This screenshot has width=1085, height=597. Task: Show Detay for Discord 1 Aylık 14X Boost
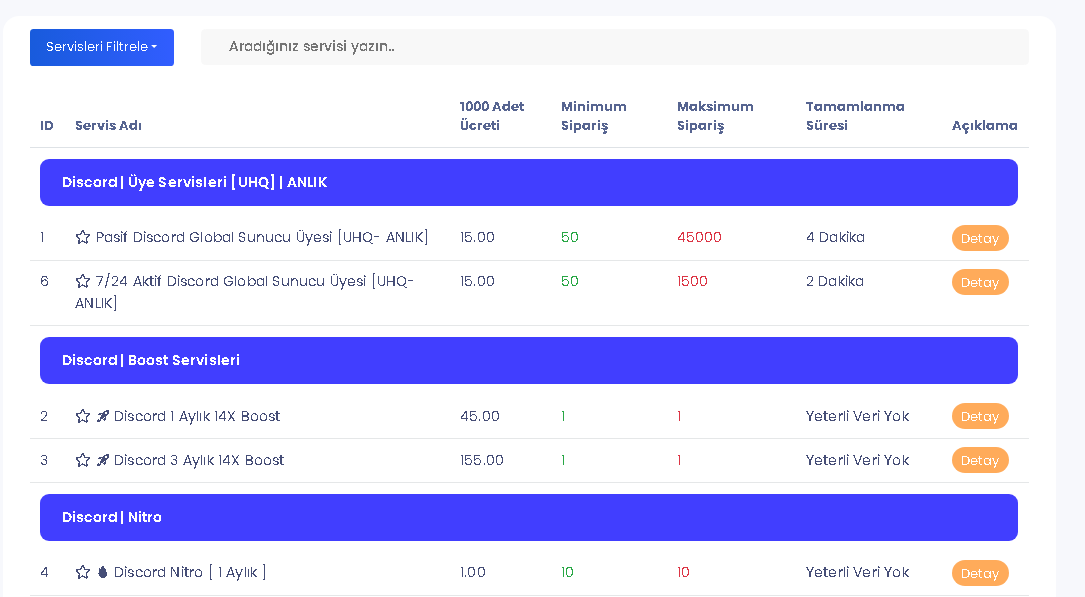click(980, 416)
